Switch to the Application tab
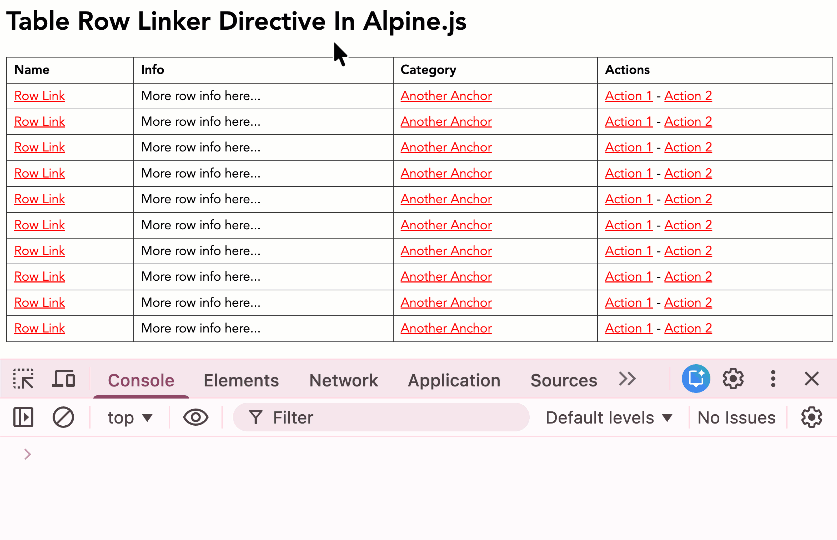The height and width of the screenshot is (540, 837). 454,380
